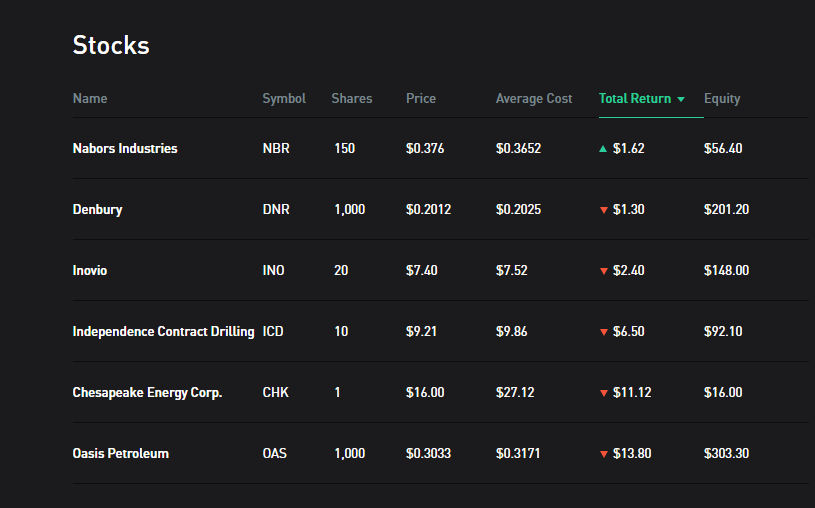Sort by the Average Cost column header
The image size is (815, 508).
534,99
